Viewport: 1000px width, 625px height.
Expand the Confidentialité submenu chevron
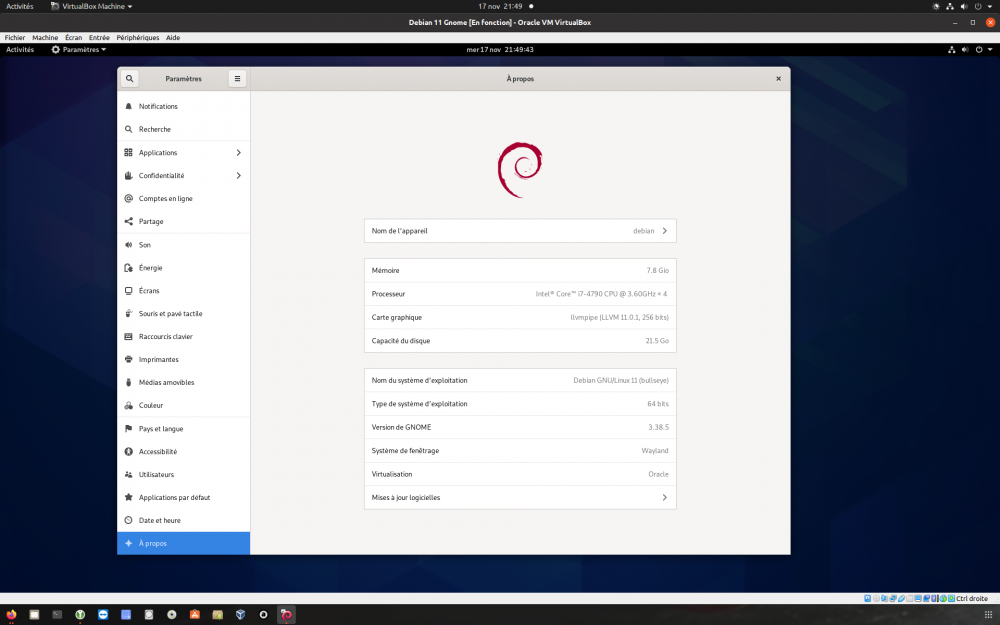click(x=238, y=176)
